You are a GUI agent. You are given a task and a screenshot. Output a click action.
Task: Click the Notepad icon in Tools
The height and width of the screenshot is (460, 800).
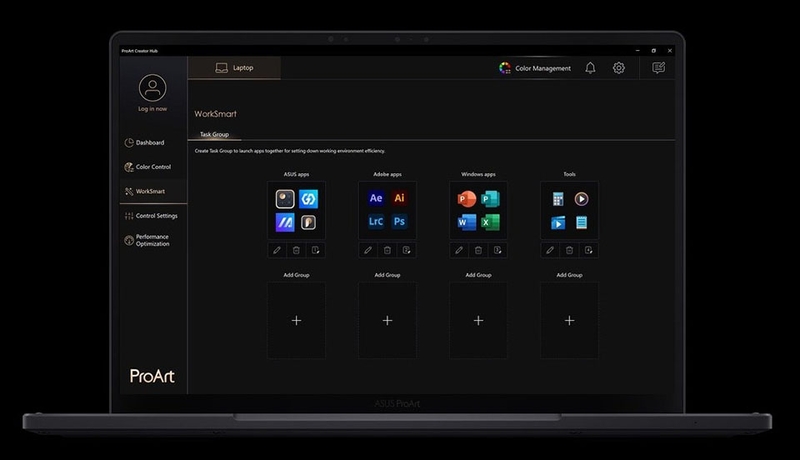coord(581,222)
